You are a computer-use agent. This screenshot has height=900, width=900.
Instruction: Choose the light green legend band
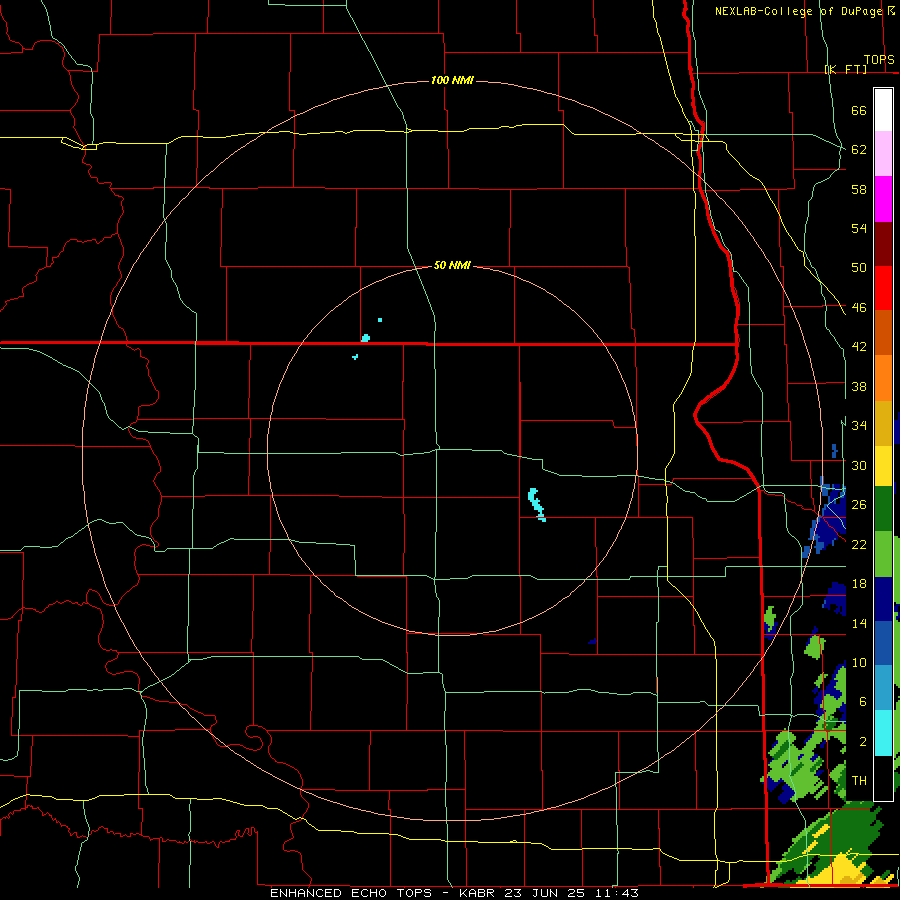click(x=883, y=554)
